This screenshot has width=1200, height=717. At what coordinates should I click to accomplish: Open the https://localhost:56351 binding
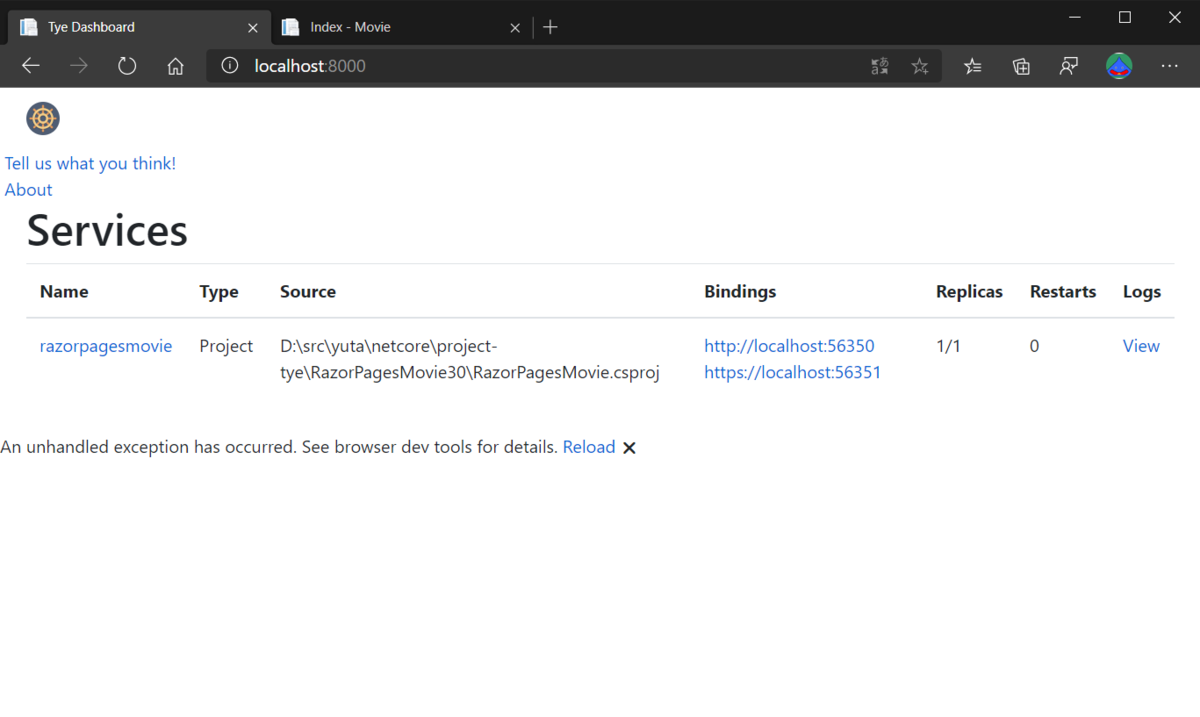point(792,372)
